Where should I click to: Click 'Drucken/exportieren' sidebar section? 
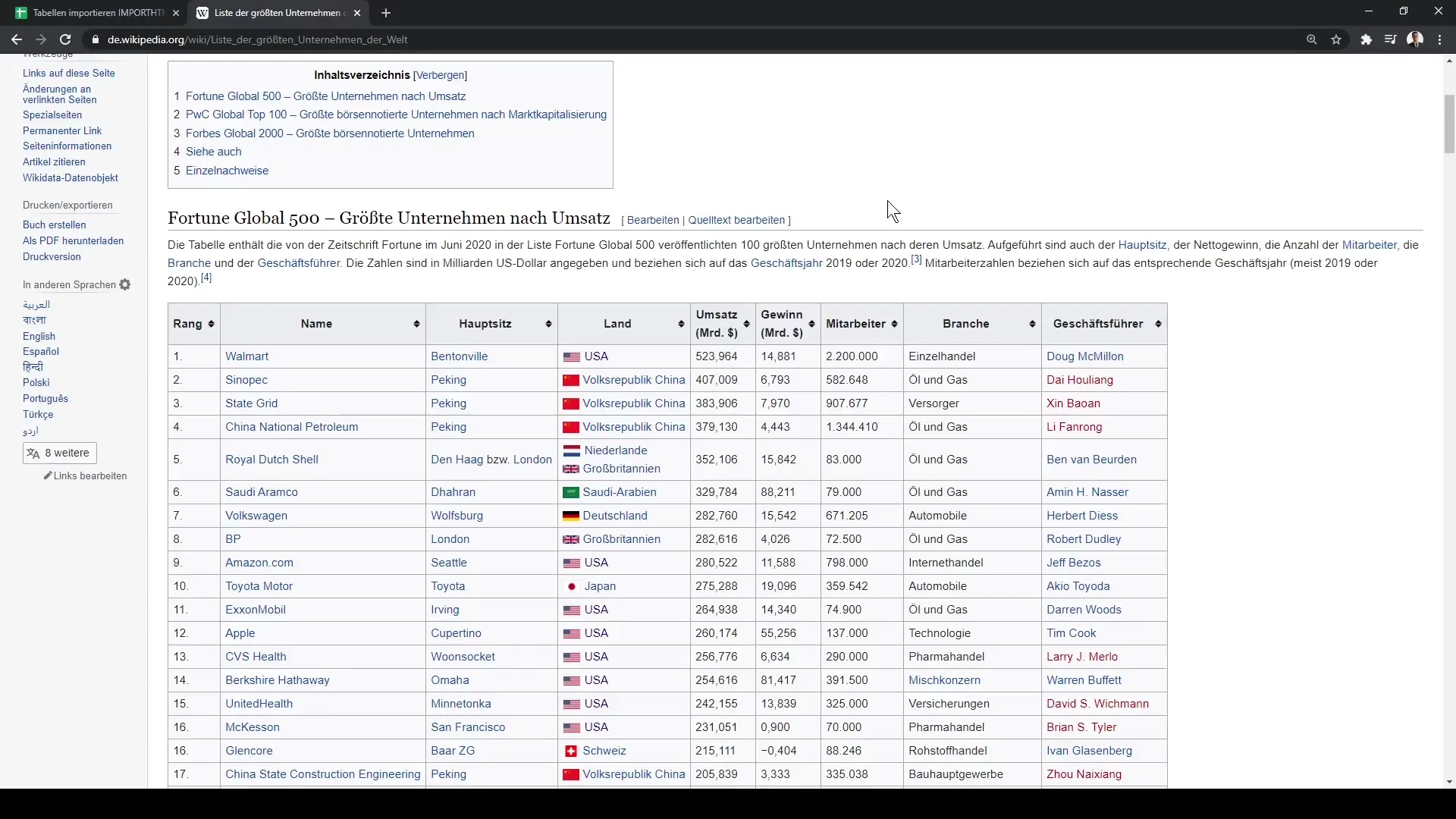67,204
